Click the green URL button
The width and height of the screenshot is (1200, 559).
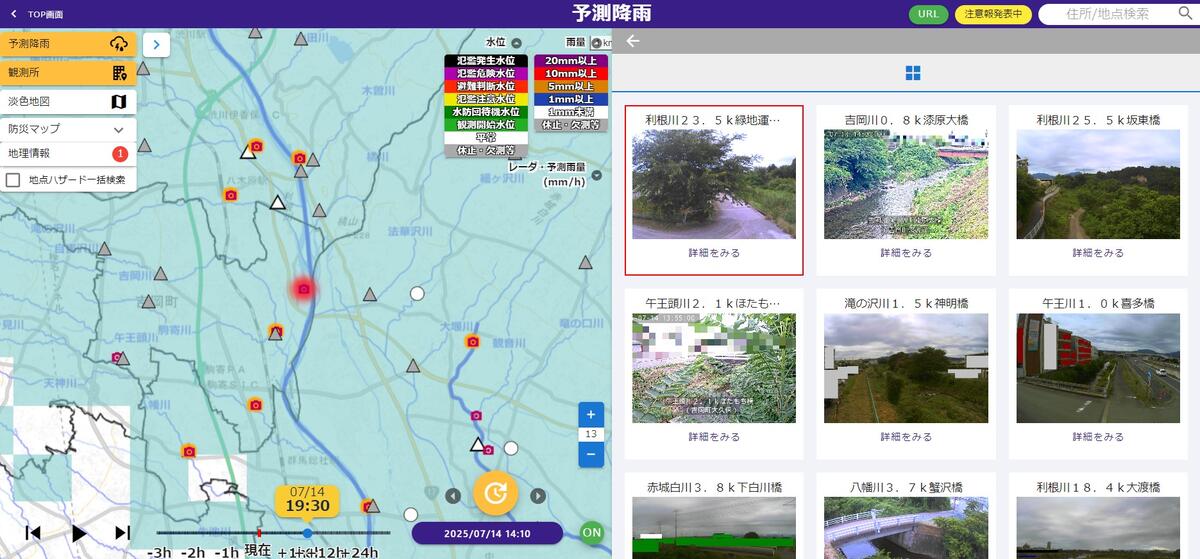pyautogui.click(x=928, y=14)
